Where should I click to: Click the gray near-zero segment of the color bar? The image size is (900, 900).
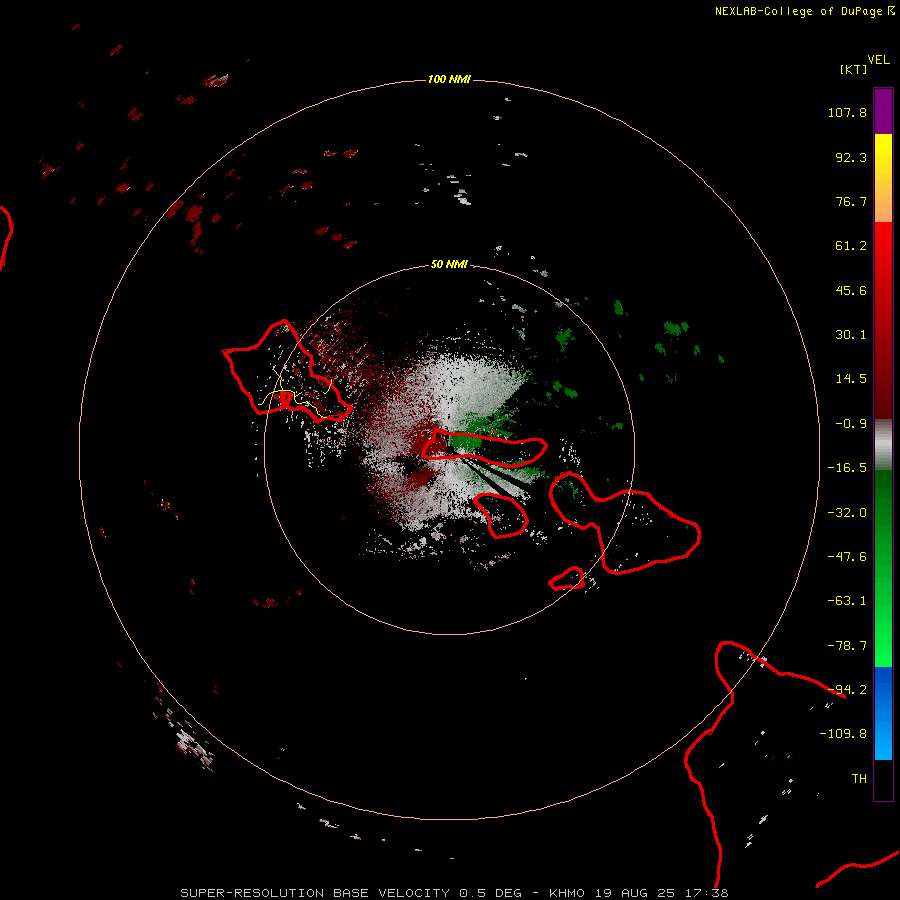(883, 445)
